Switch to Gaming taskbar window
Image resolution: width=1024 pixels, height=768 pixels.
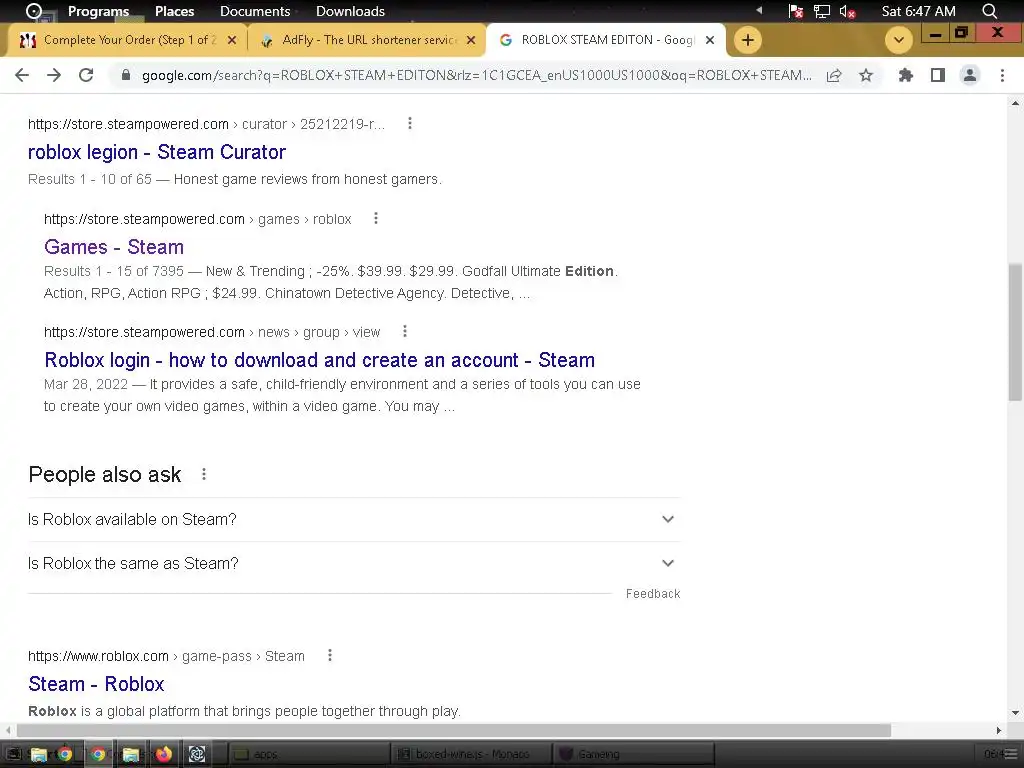coord(633,754)
